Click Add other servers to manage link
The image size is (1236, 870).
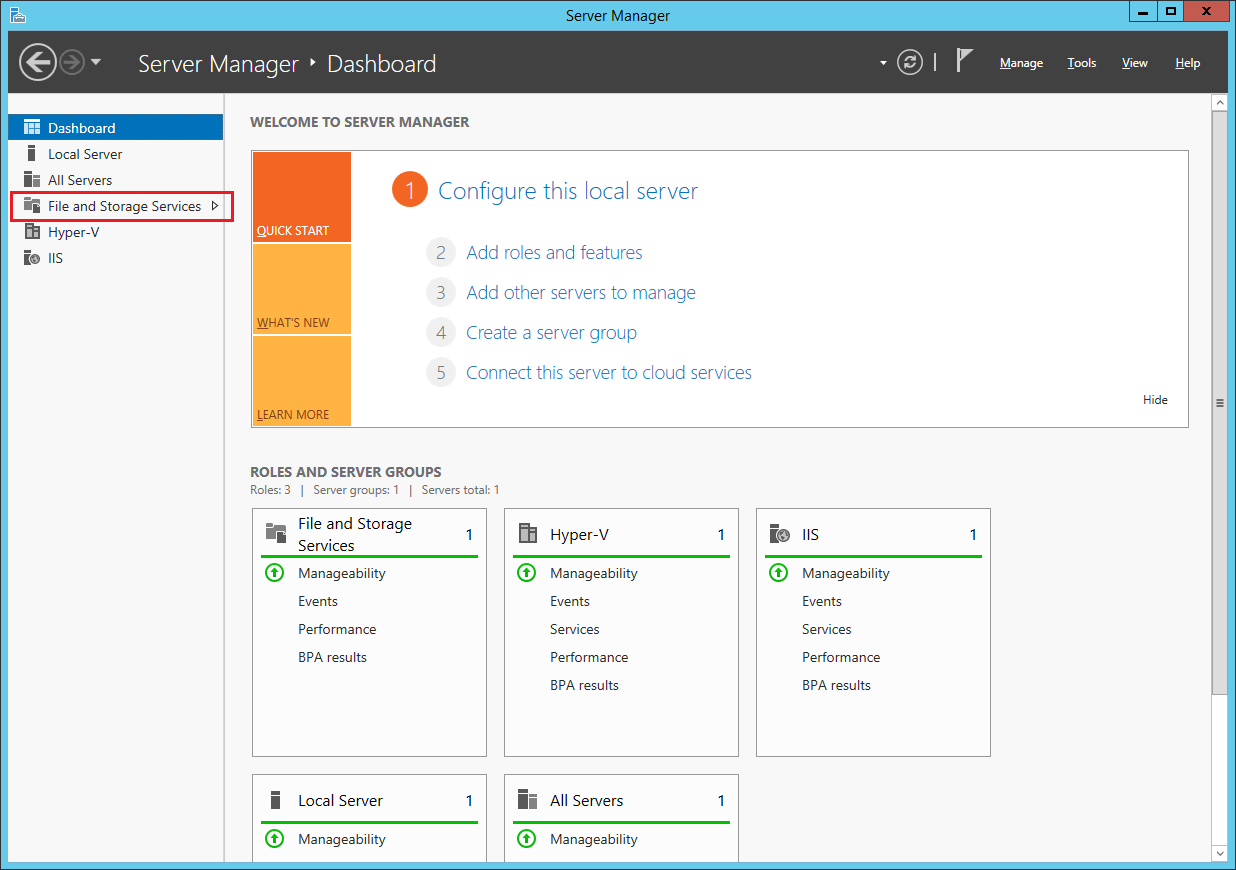tap(581, 293)
